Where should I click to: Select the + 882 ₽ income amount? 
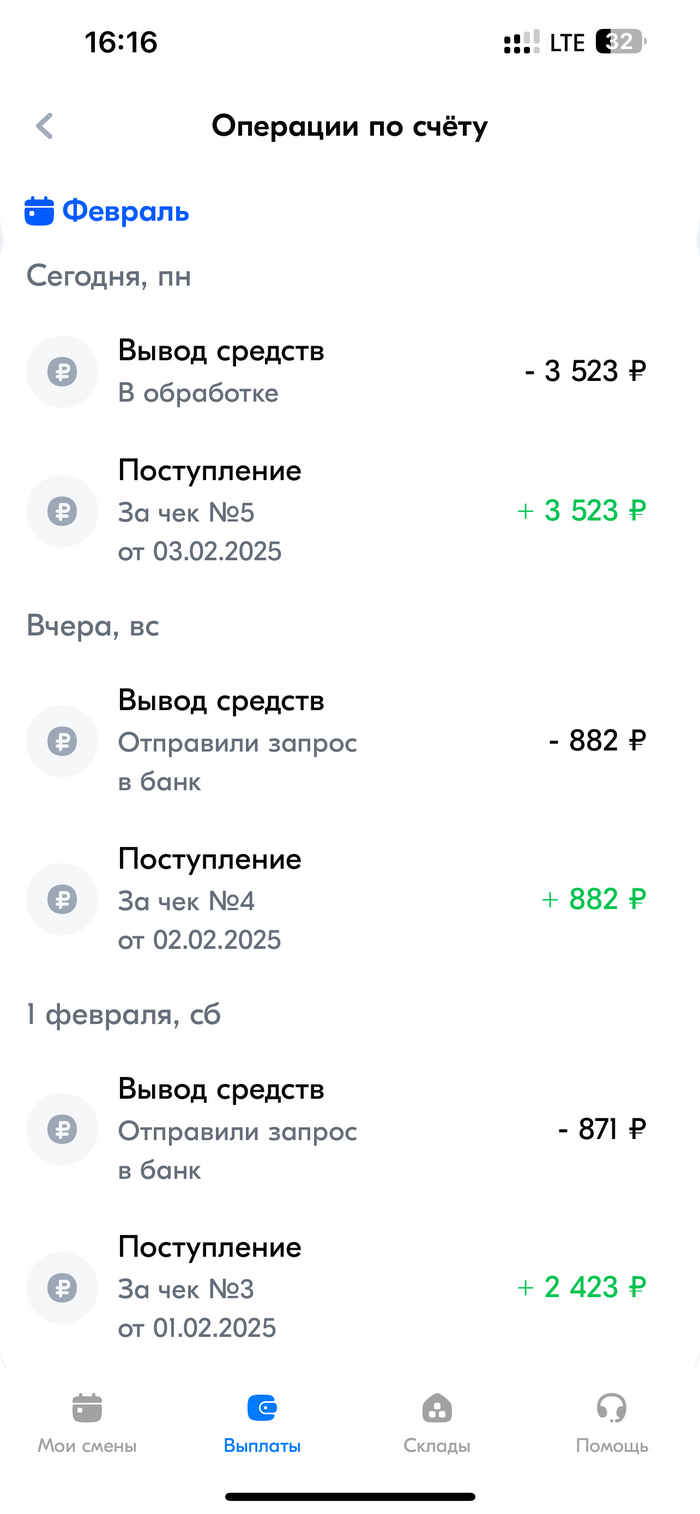pos(593,899)
